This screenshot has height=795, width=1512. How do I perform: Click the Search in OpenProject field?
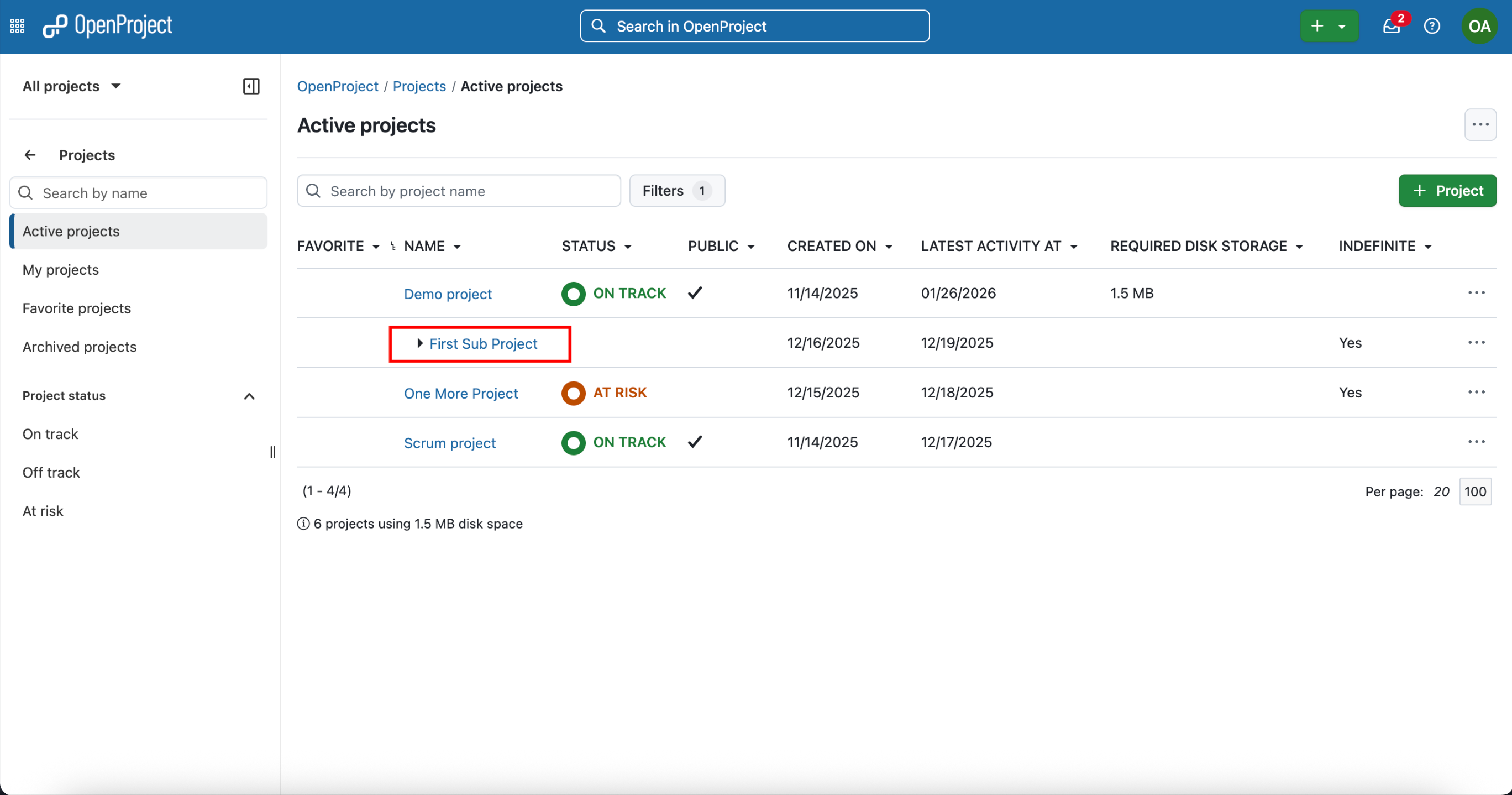tap(755, 26)
